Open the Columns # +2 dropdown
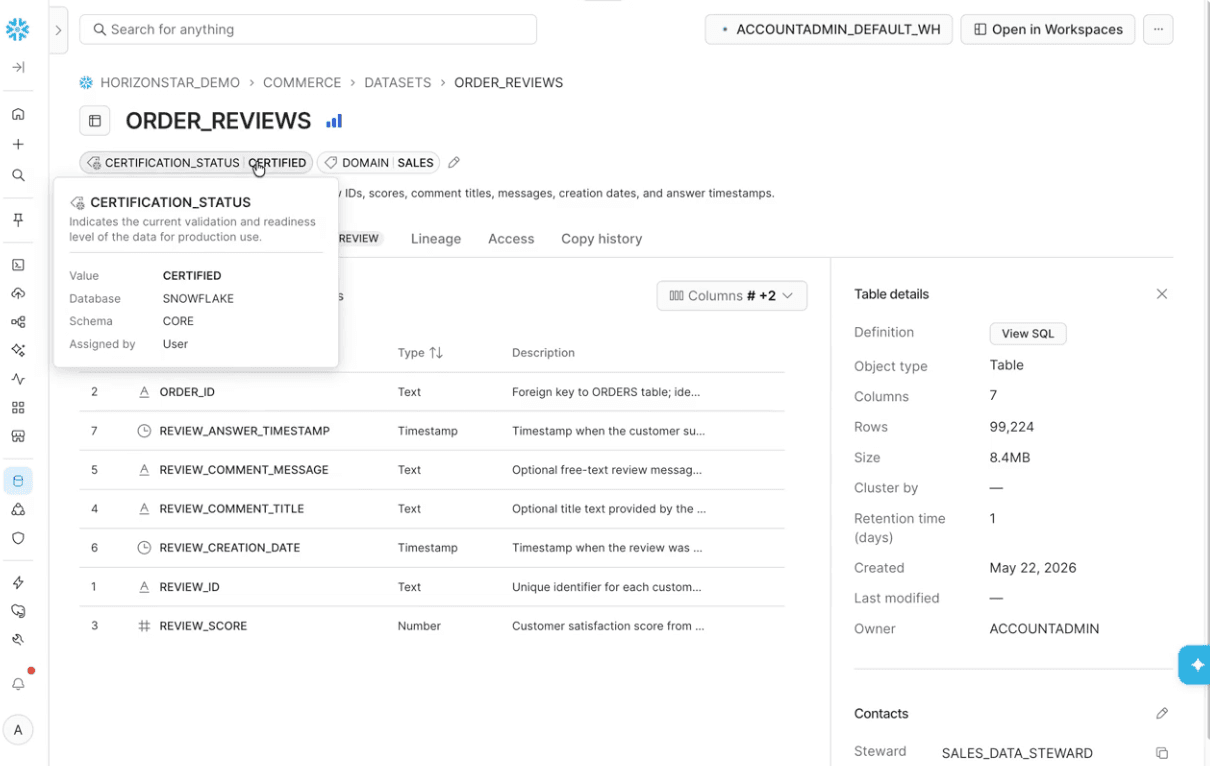 732,295
